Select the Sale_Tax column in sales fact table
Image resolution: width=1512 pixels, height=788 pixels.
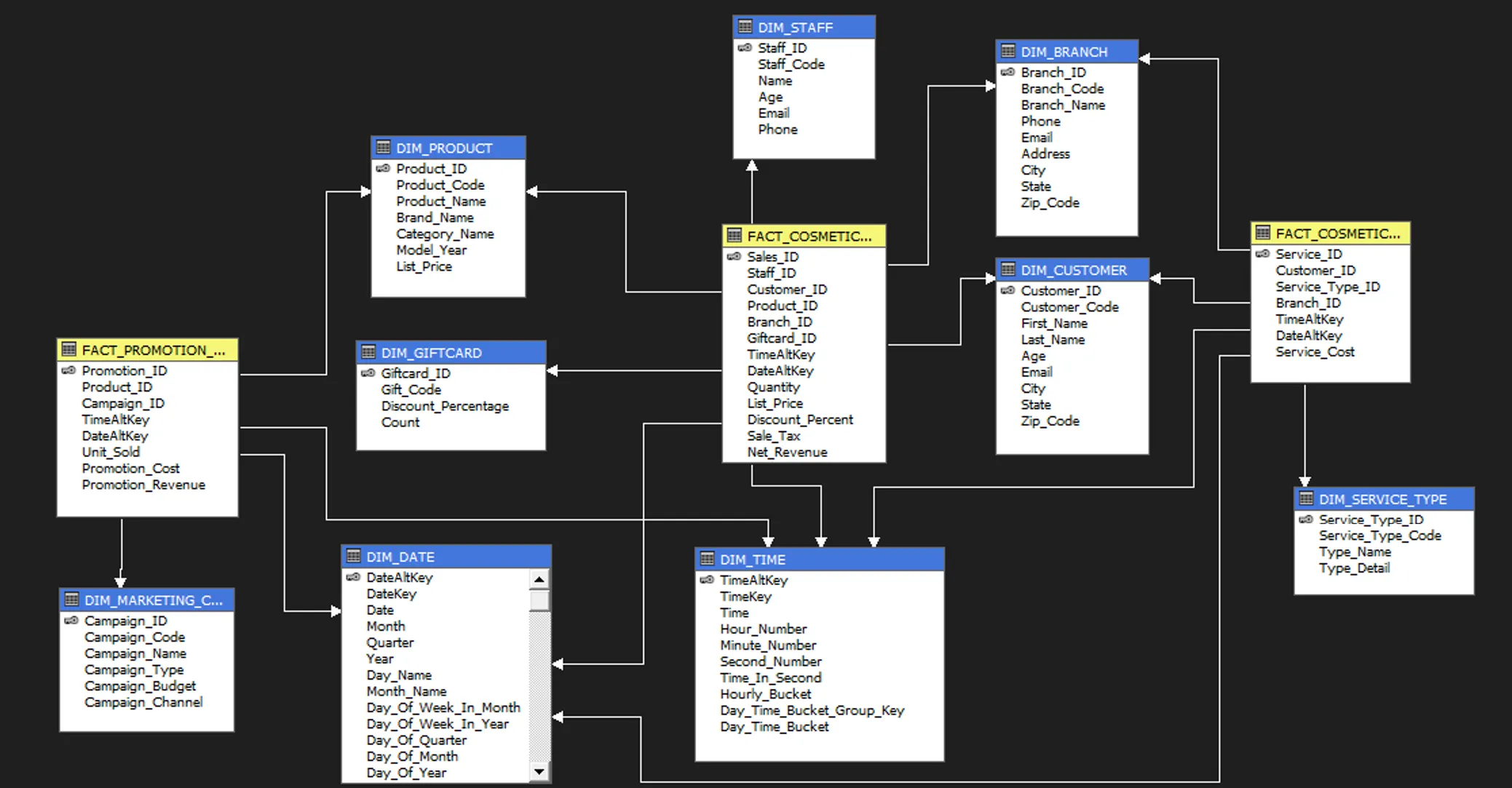(x=773, y=436)
